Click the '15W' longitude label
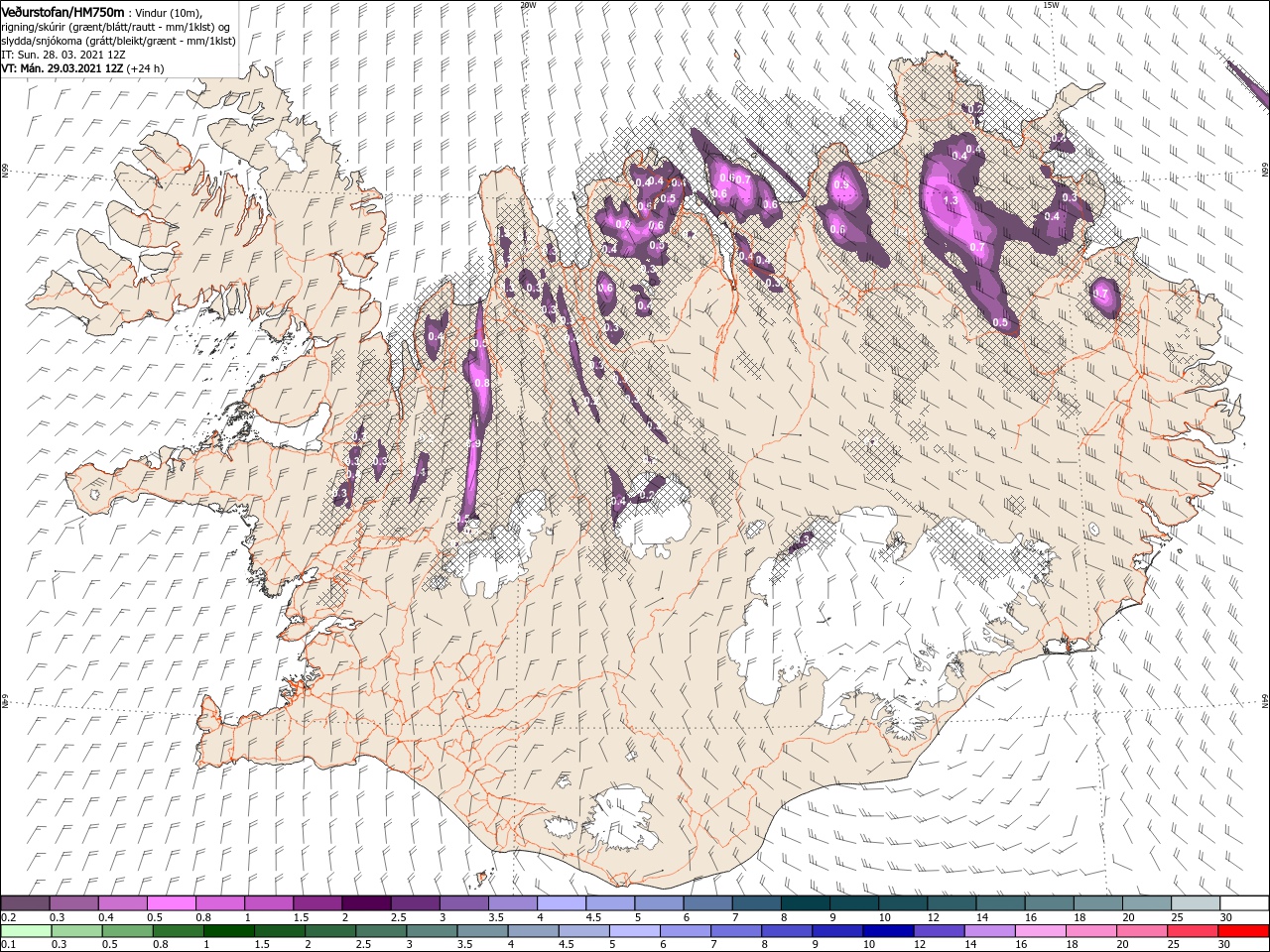This screenshot has width=1270, height=952. click(1052, 5)
